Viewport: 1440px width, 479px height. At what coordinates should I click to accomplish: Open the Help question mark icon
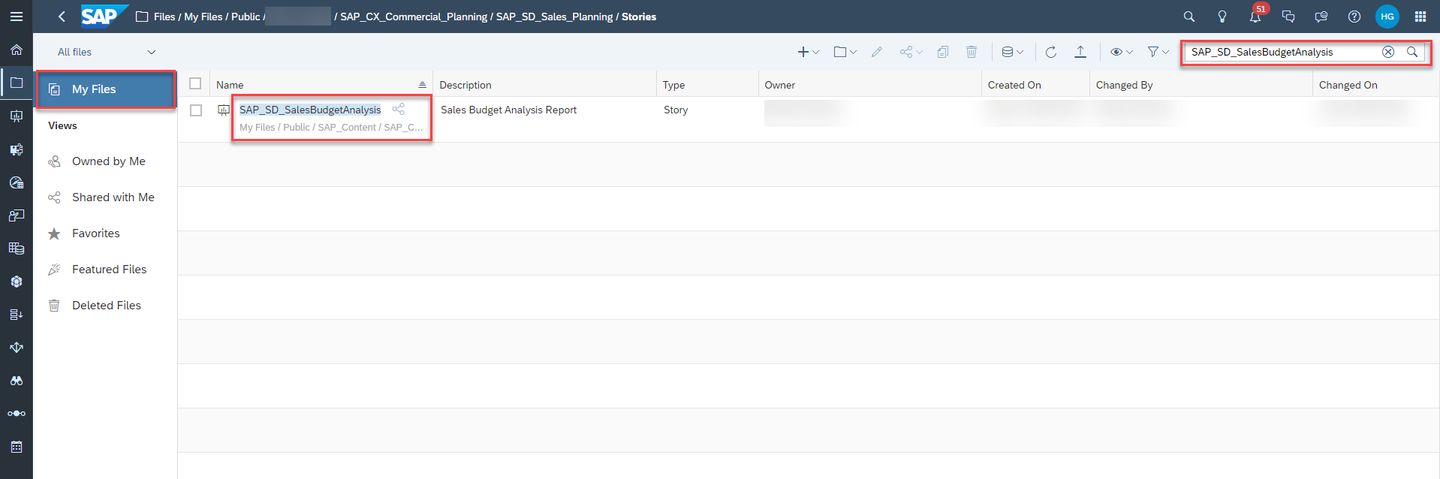[x=1354, y=17]
